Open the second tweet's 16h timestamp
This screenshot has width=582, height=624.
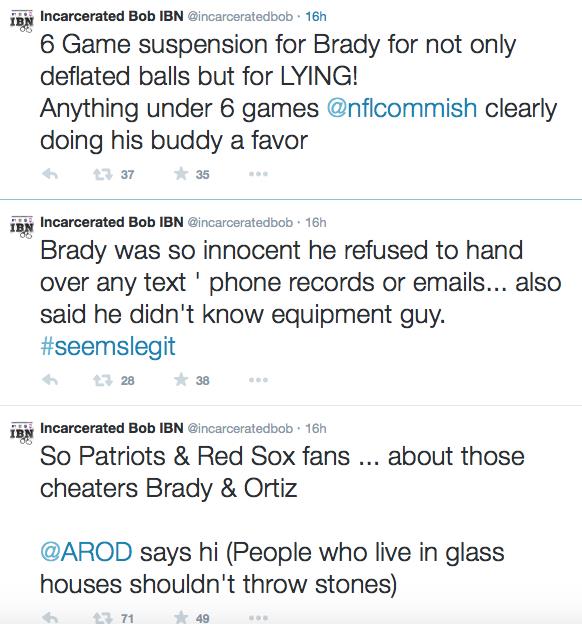tap(316, 222)
